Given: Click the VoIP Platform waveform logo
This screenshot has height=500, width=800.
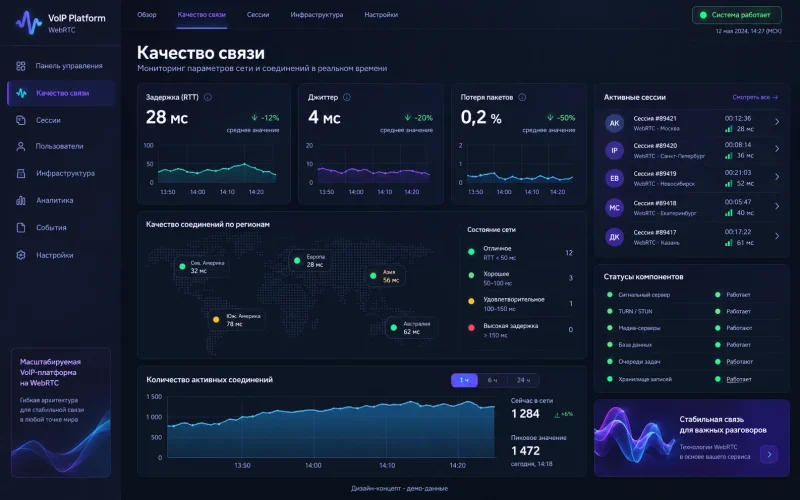Looking at the screenshot, I should pos(29,23).
